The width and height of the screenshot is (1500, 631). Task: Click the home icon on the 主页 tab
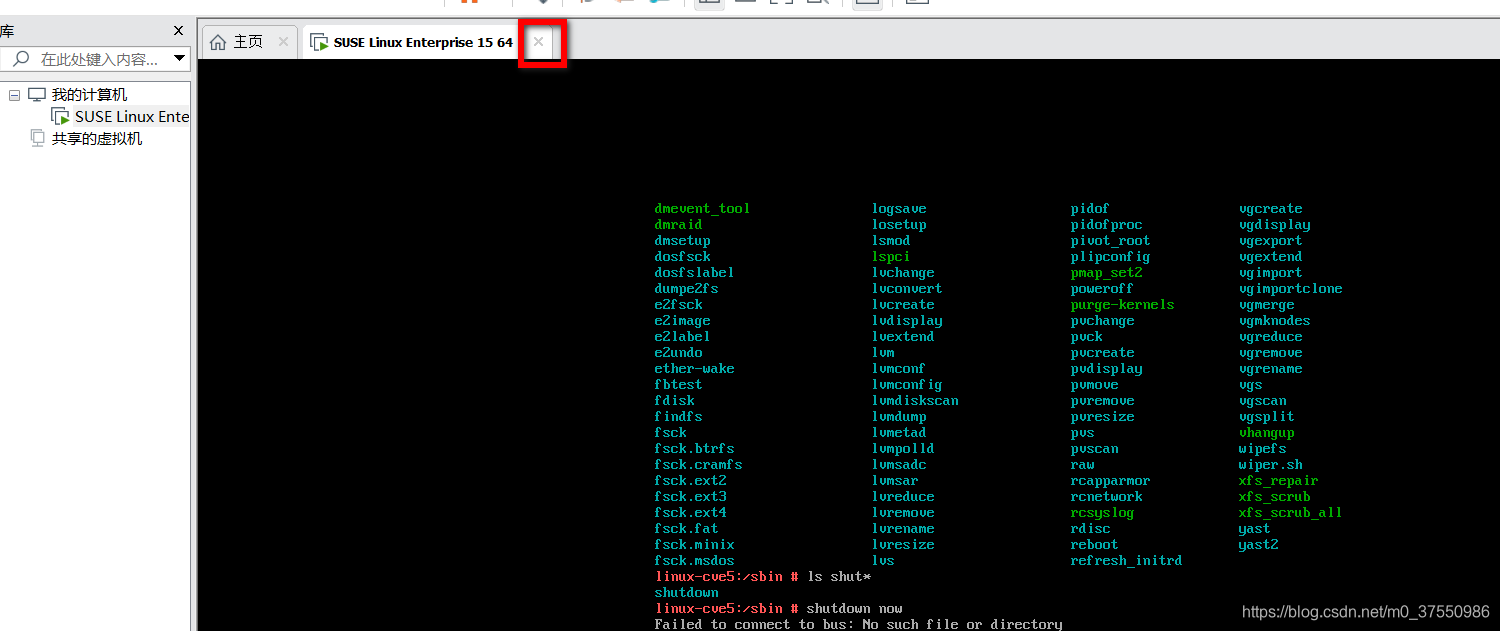pyautogui.click(x=218, y=42)
